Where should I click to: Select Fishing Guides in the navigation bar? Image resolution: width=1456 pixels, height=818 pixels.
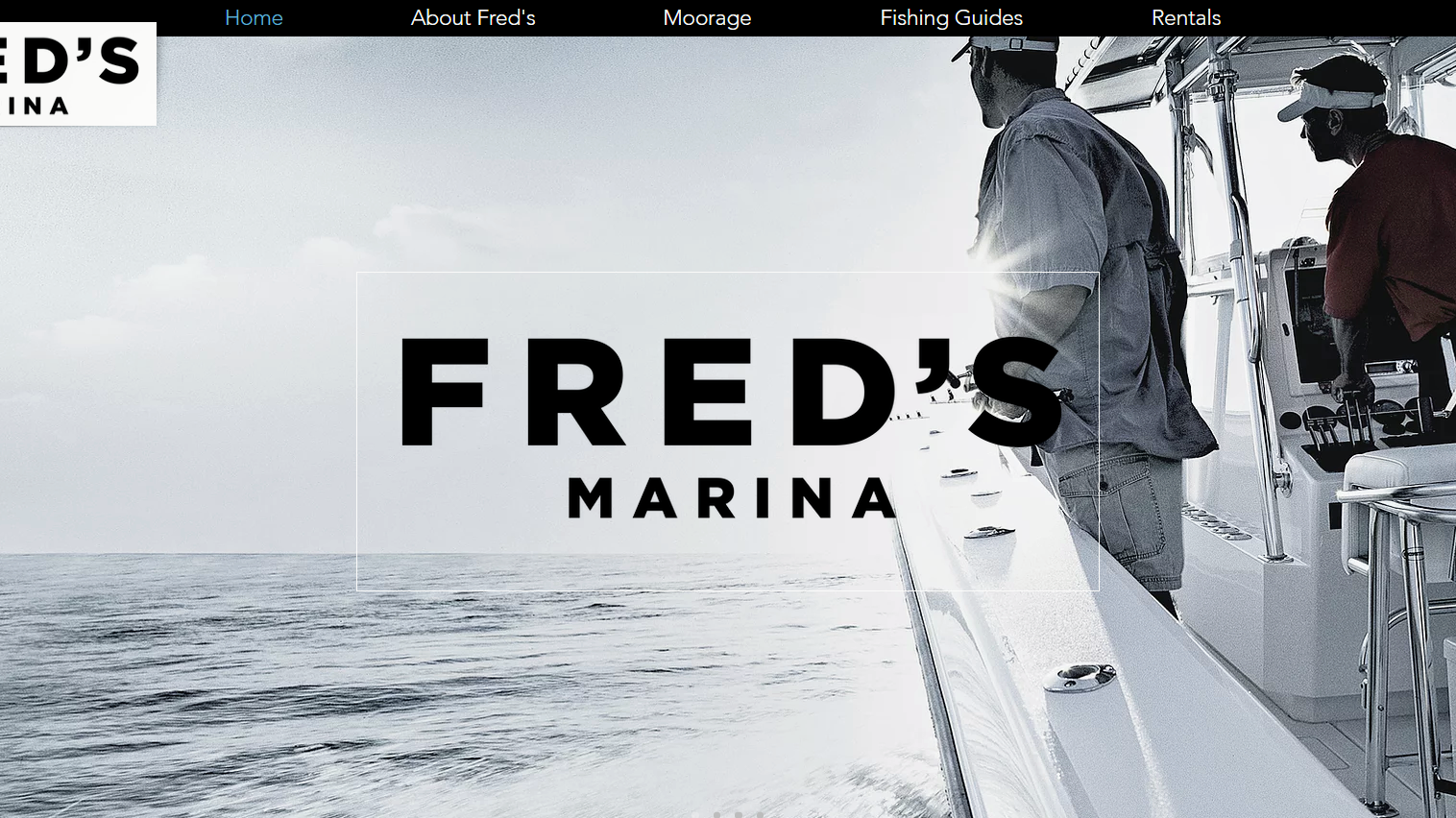(x=951, y=18)
